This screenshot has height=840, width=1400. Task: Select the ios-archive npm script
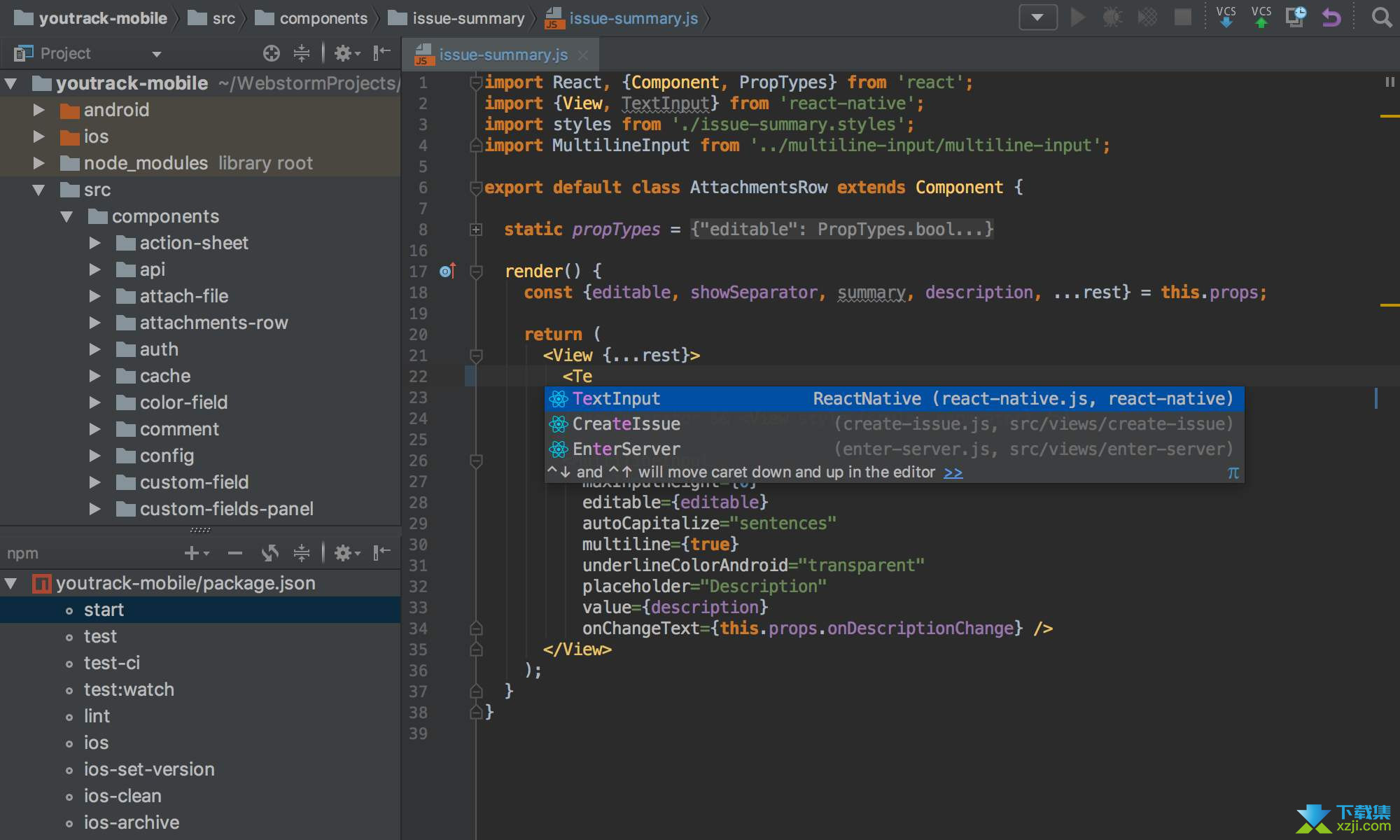tap(200, 822)
